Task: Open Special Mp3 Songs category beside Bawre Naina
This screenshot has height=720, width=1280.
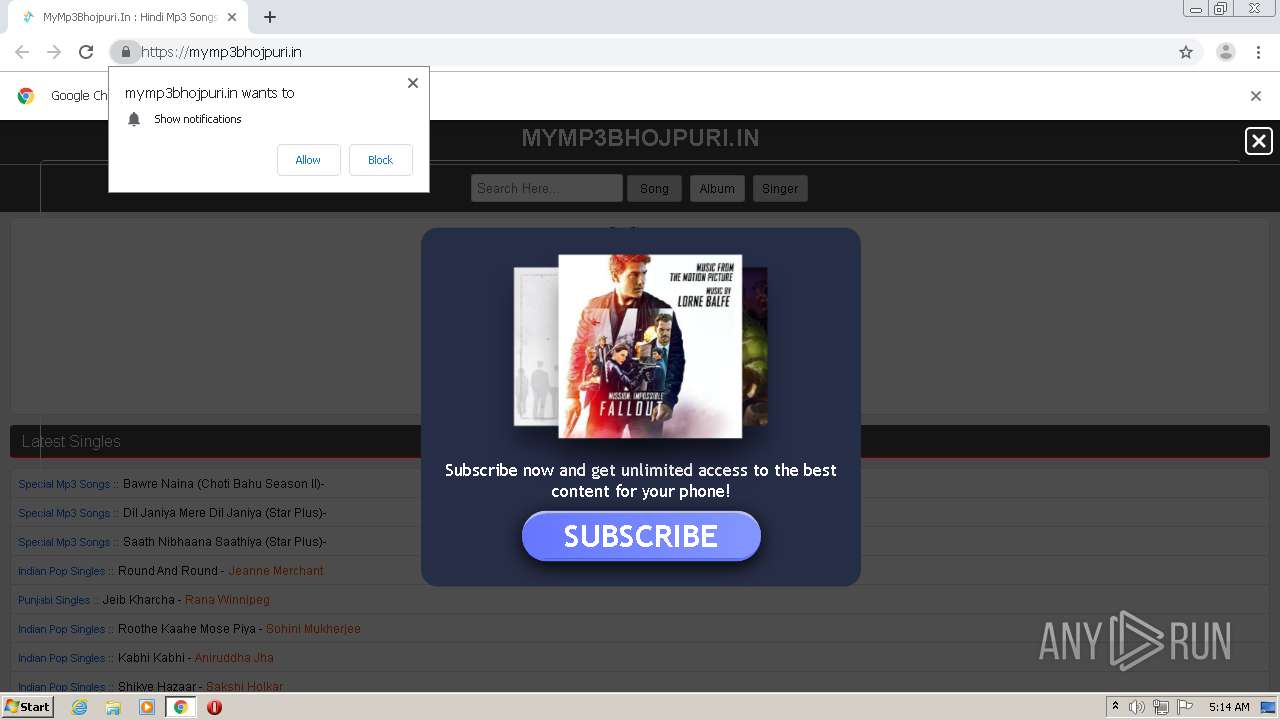Action: [x=64, y=484]
